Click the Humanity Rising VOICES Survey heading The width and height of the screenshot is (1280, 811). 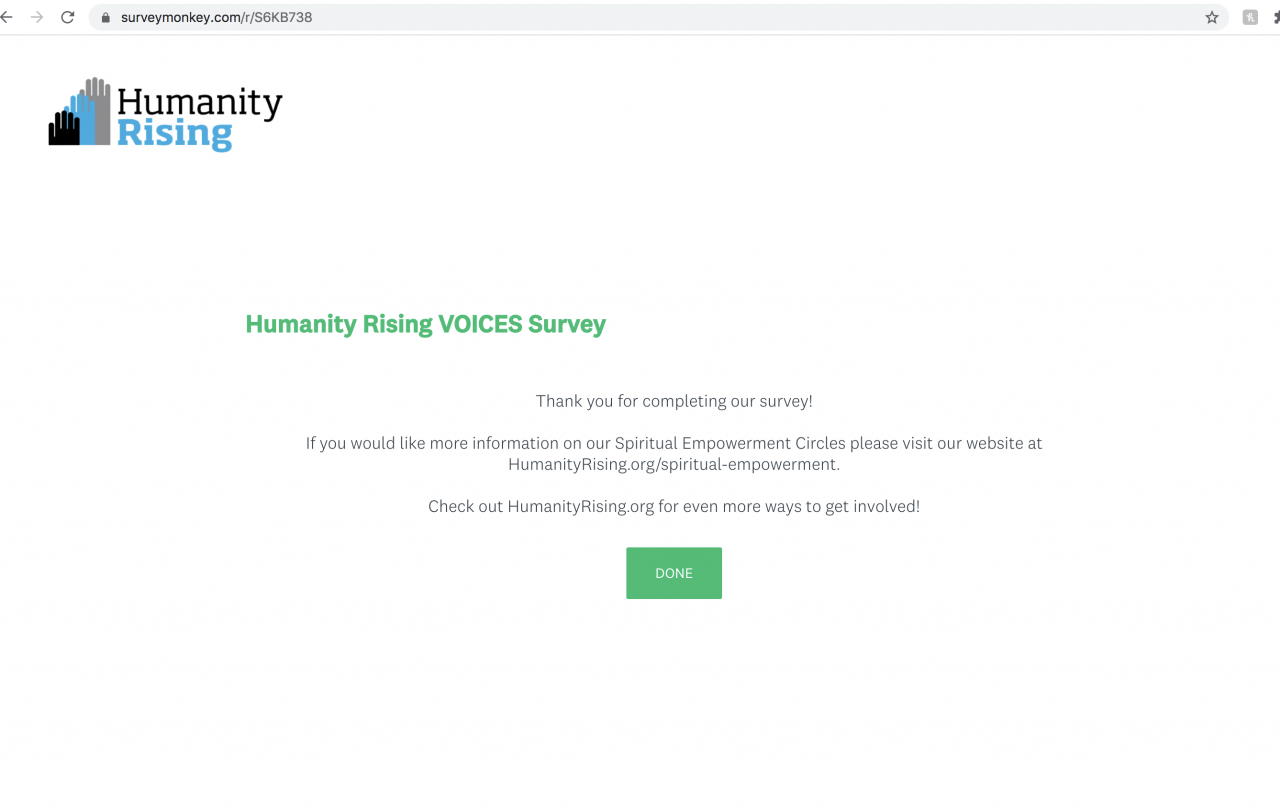coord(426,324)
